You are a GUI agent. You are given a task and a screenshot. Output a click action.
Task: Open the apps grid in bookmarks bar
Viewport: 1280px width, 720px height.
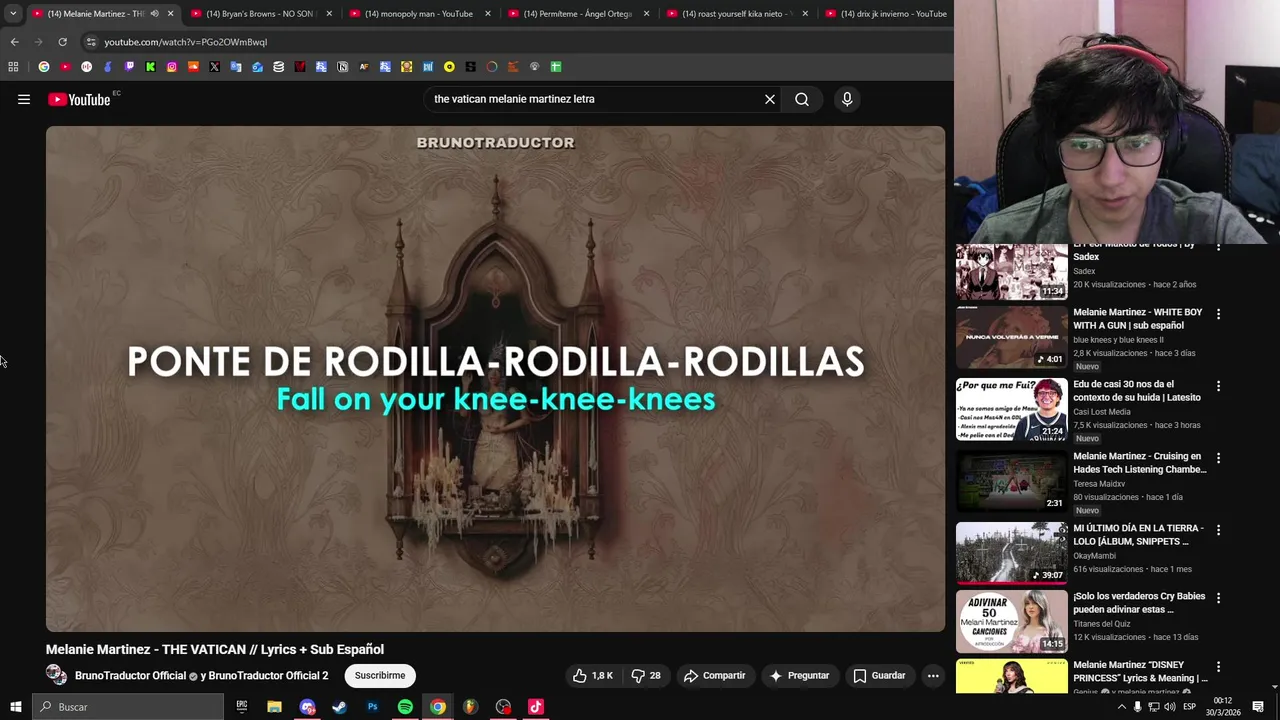coord(13,67)
